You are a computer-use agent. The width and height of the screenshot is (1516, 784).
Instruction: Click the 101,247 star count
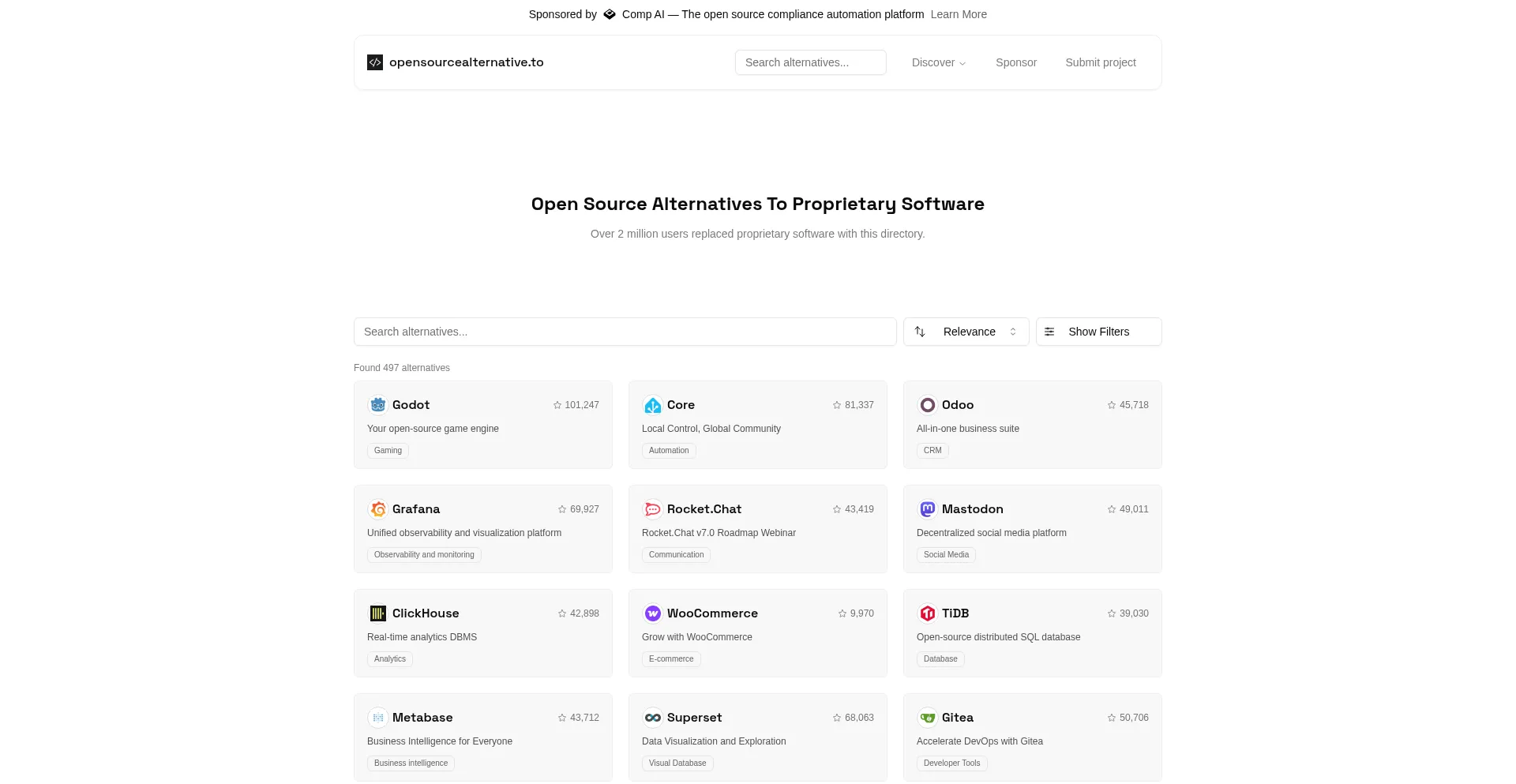[x=582, y=405]
